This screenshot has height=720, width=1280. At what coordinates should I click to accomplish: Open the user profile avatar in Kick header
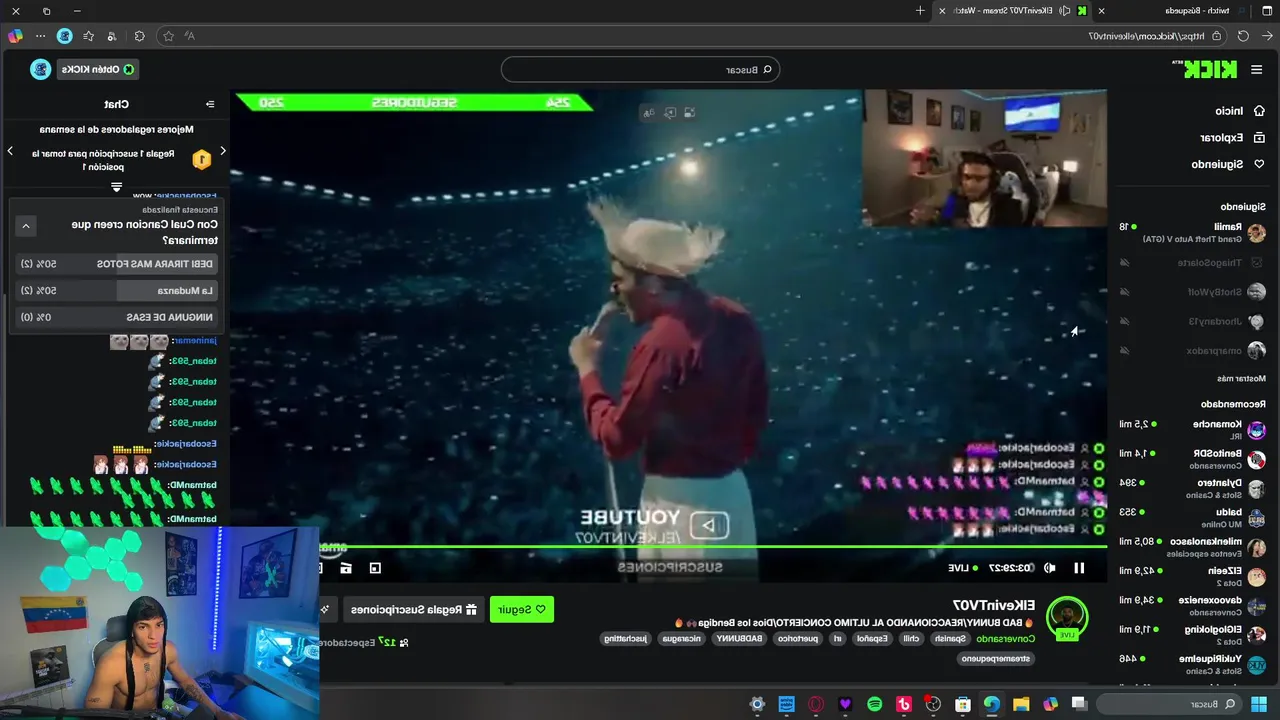[41, 69]
